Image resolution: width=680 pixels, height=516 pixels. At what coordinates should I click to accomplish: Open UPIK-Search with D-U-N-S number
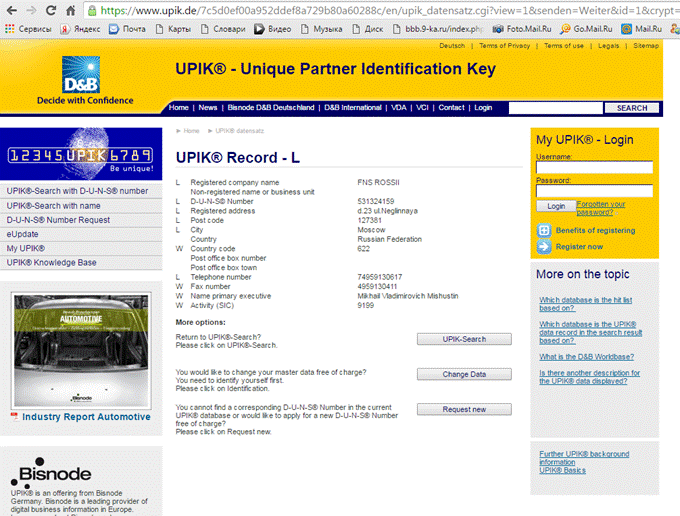(x=78, y=190)
